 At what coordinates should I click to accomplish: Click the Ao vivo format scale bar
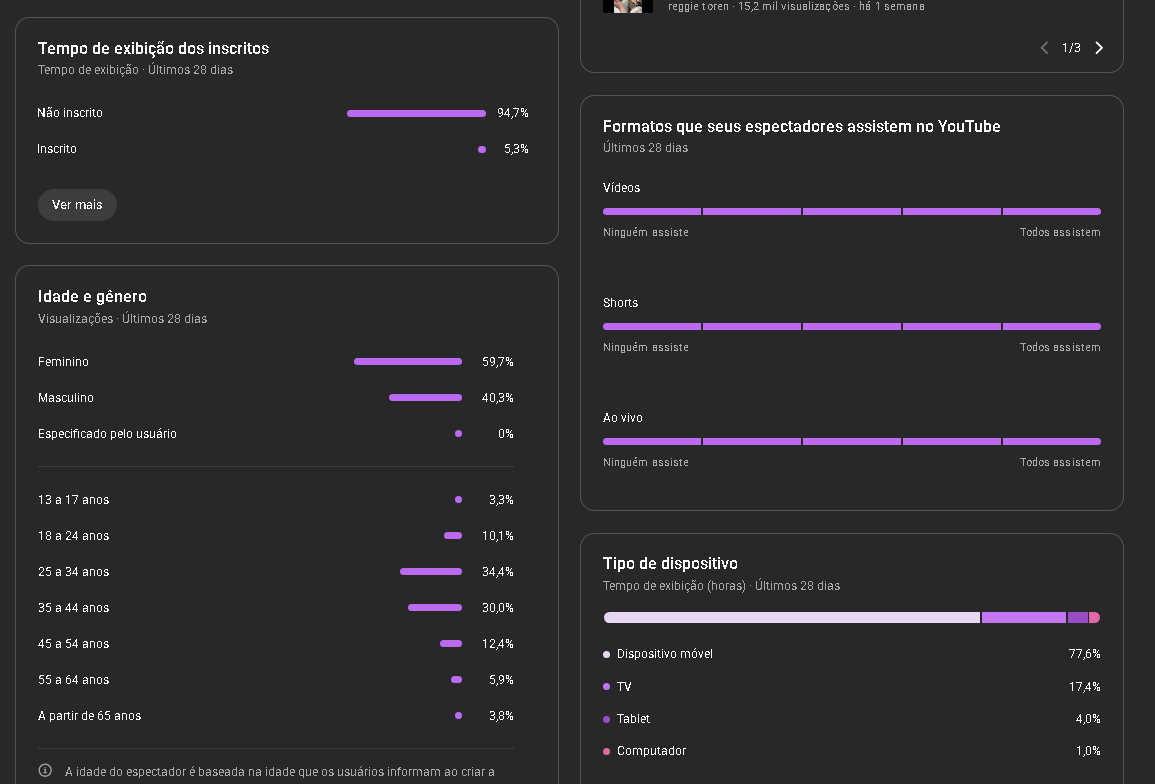click(851, 442)
